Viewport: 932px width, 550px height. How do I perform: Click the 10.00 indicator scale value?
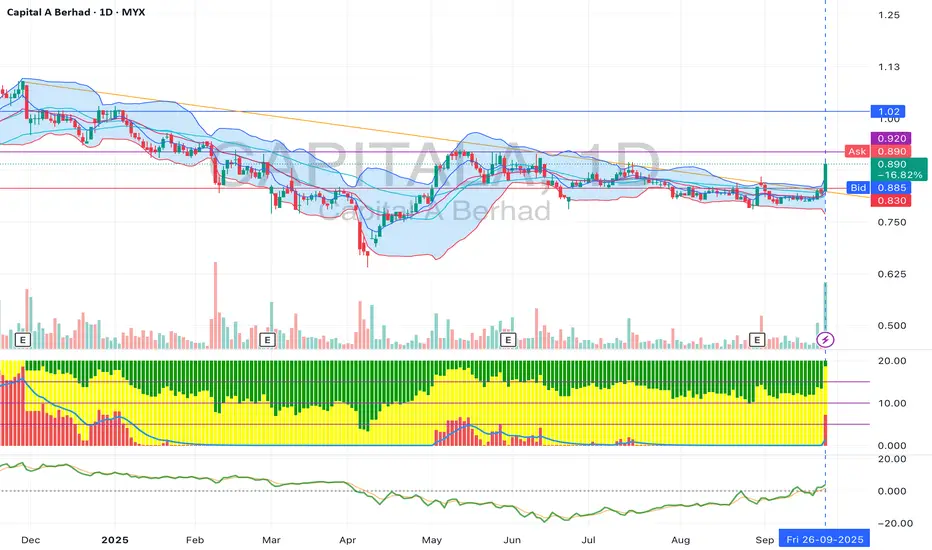click(x=892, y=403)
